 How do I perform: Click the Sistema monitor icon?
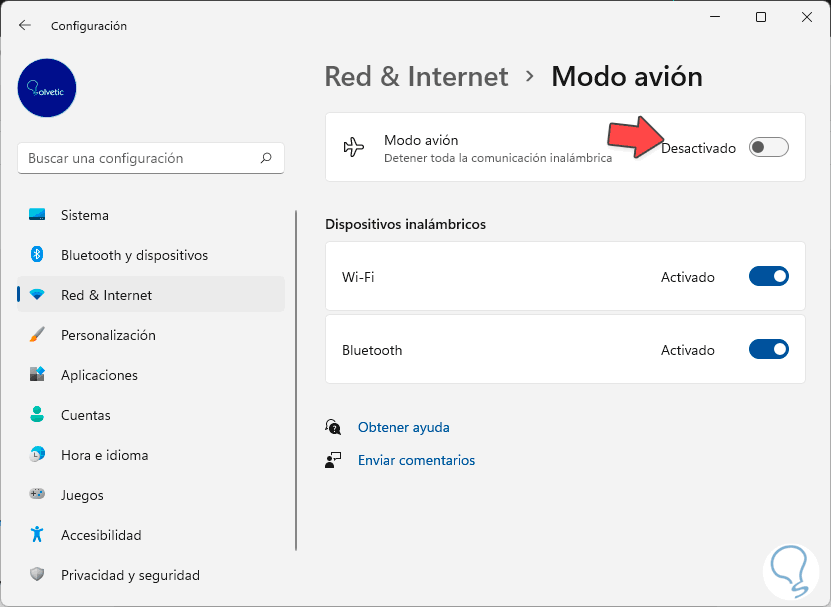coord(37,215)
